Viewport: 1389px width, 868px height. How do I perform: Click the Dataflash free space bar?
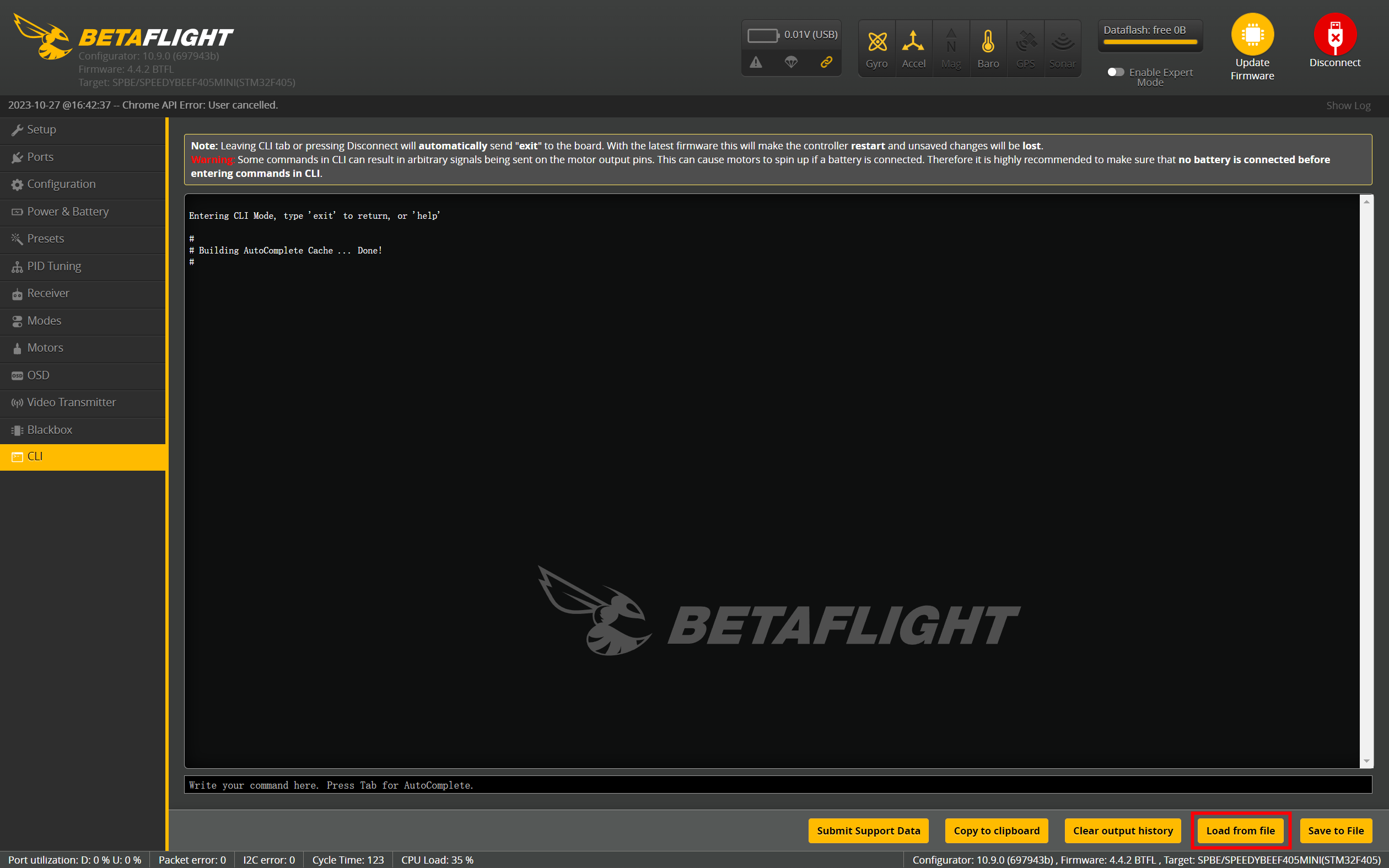(x=1150, y=42)
